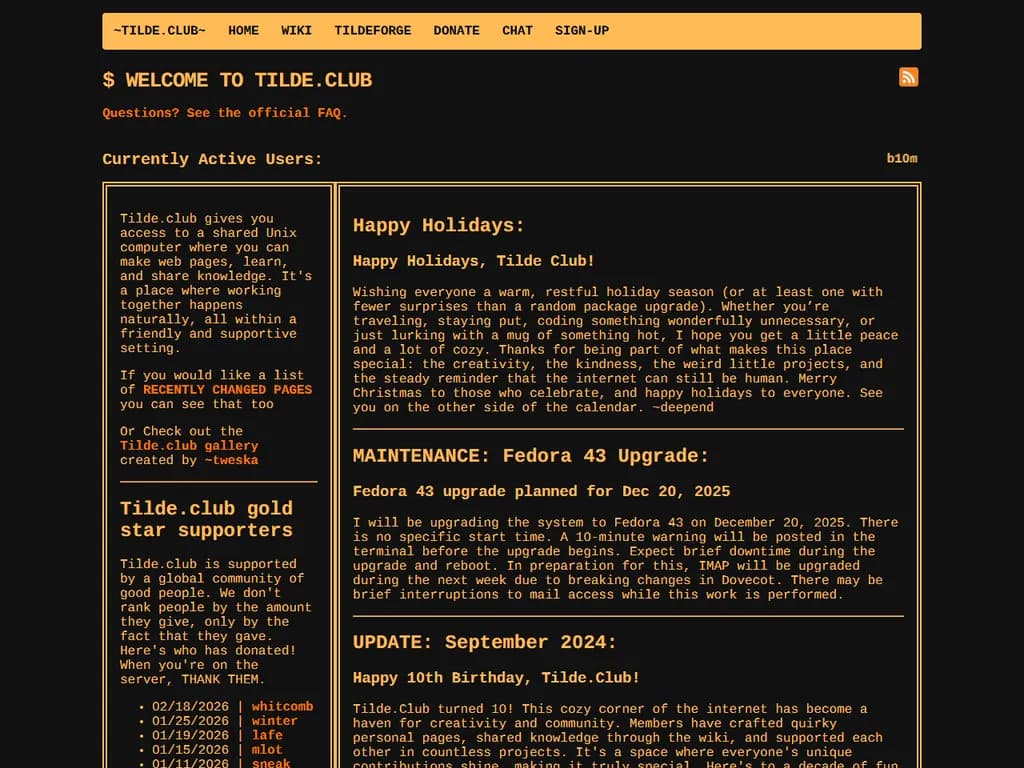Open the WIKI page
1024x768 pixels.
point(296,31)
